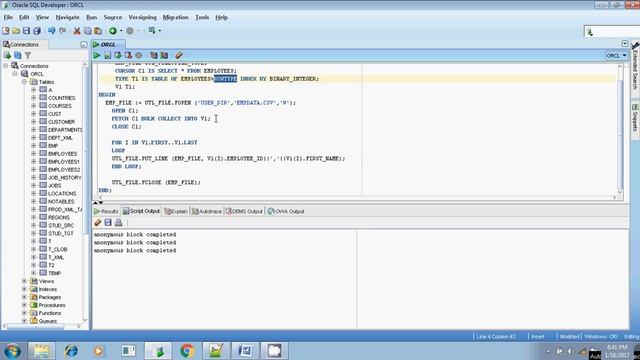The height and width of the screenshot is (360, 640).
Task: Click the grey Forward navigation icon
Action: [130, 31]
